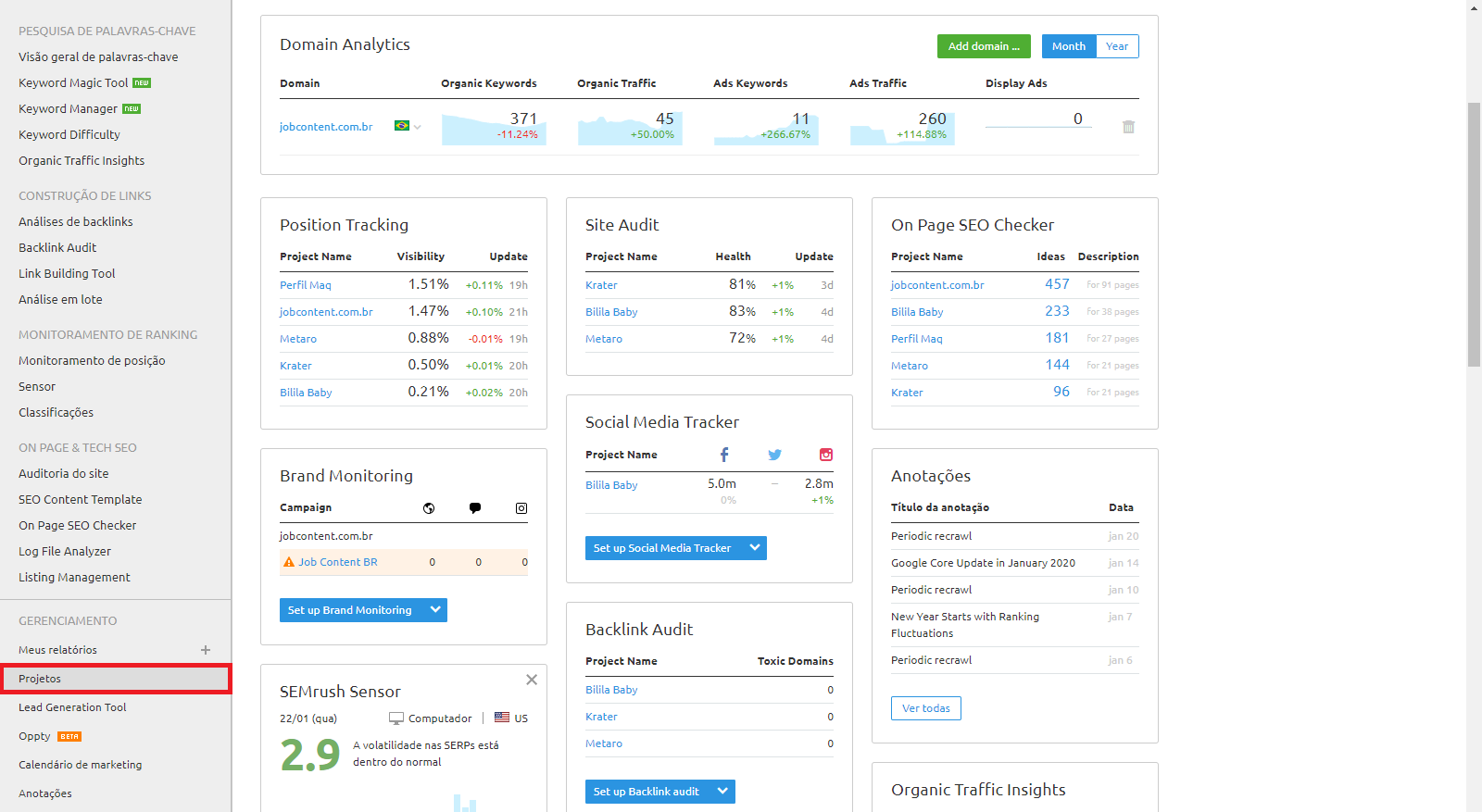Click 2.9 Sensor volatility score
This screenshot has width=1482, height=812.
[x=310, y=756]
